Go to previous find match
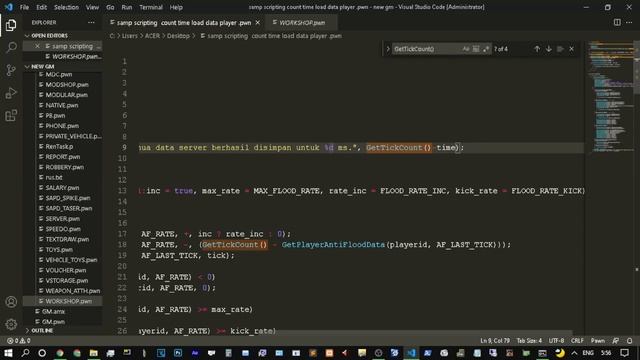Image resolution: width=640 pixels, height=360 pixels. [537, 49]
